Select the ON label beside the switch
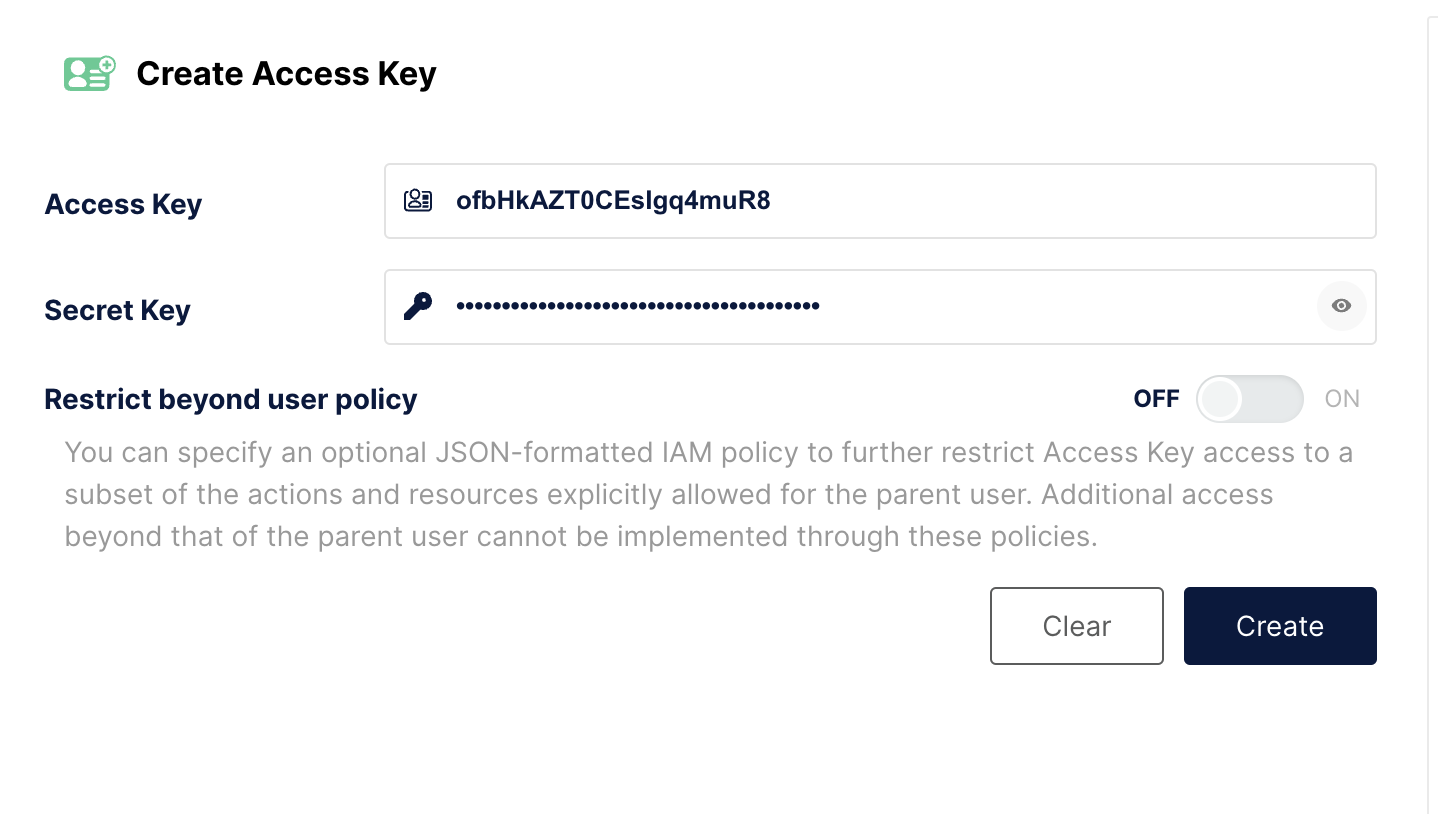The image size is (1438, 814). click(x=1342, y=399)
